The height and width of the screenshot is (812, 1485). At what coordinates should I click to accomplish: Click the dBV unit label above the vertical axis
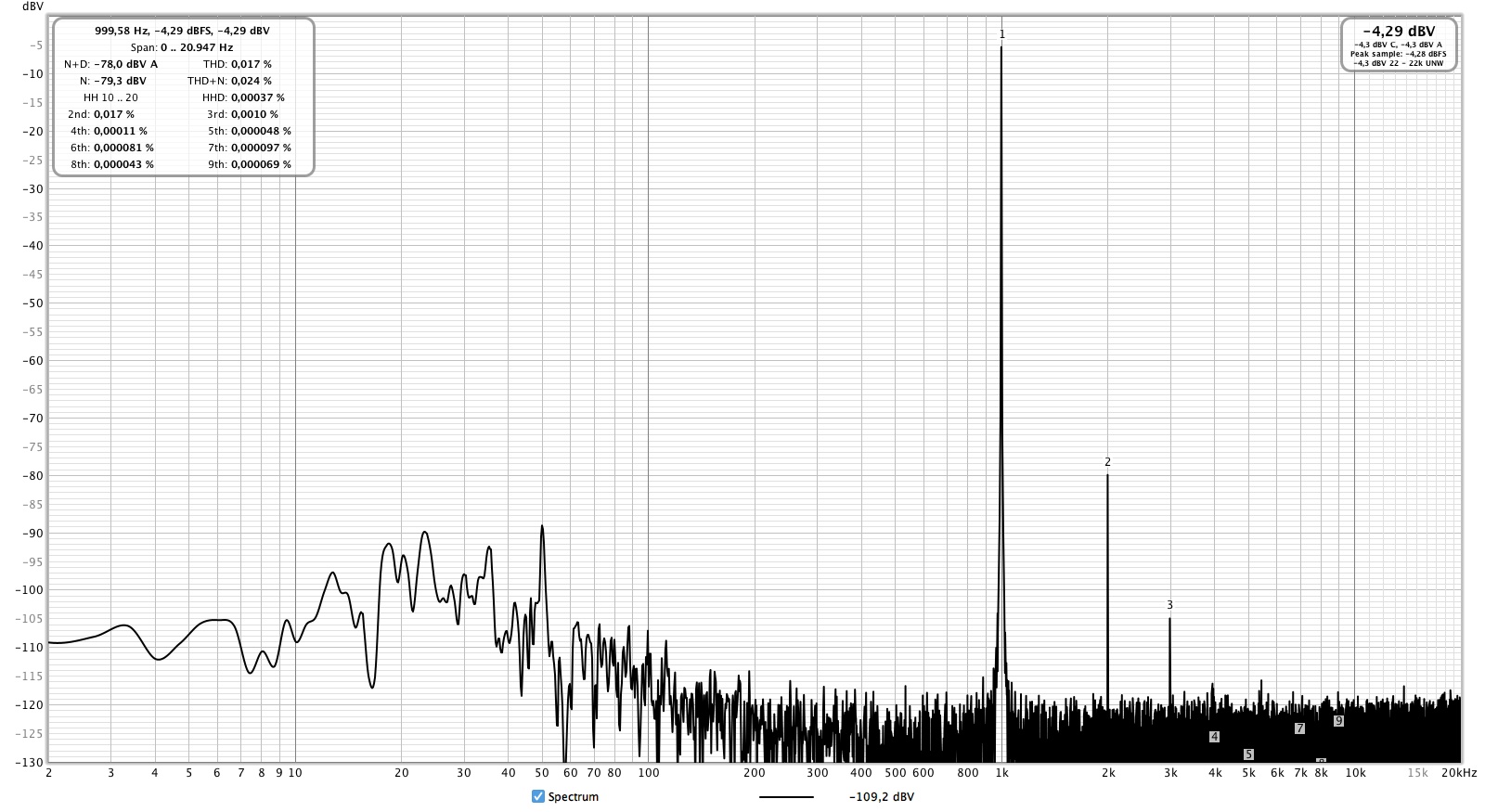tap(32, 6)
